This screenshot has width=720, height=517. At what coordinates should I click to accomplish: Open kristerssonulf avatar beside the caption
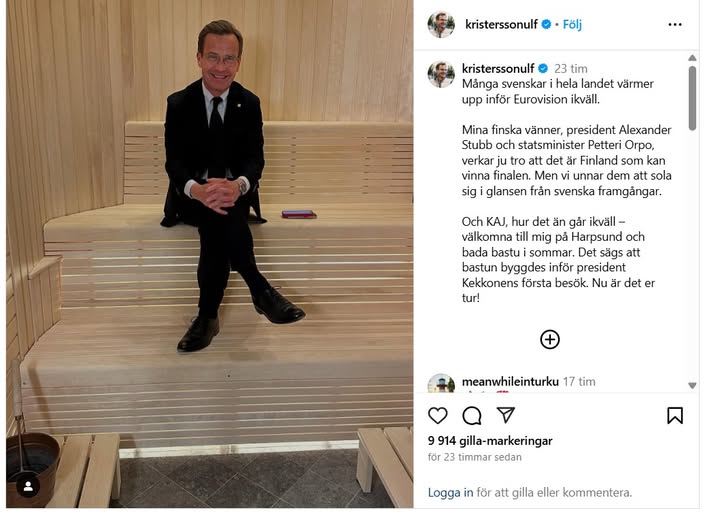coord(441,74)
